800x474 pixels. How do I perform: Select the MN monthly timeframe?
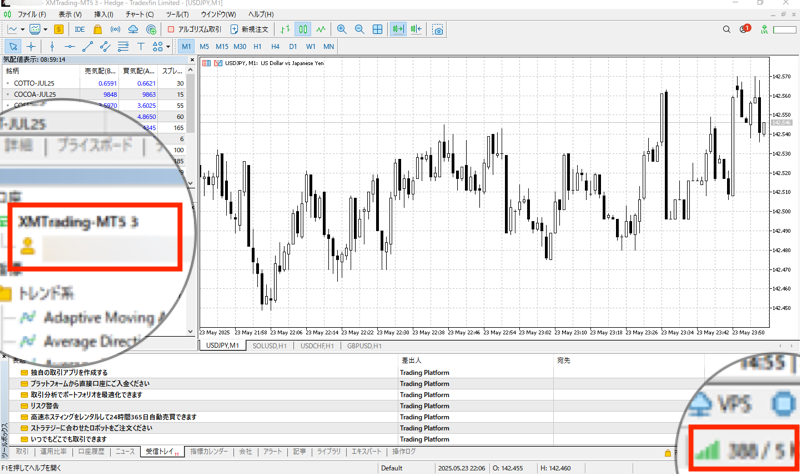point(329,46)
